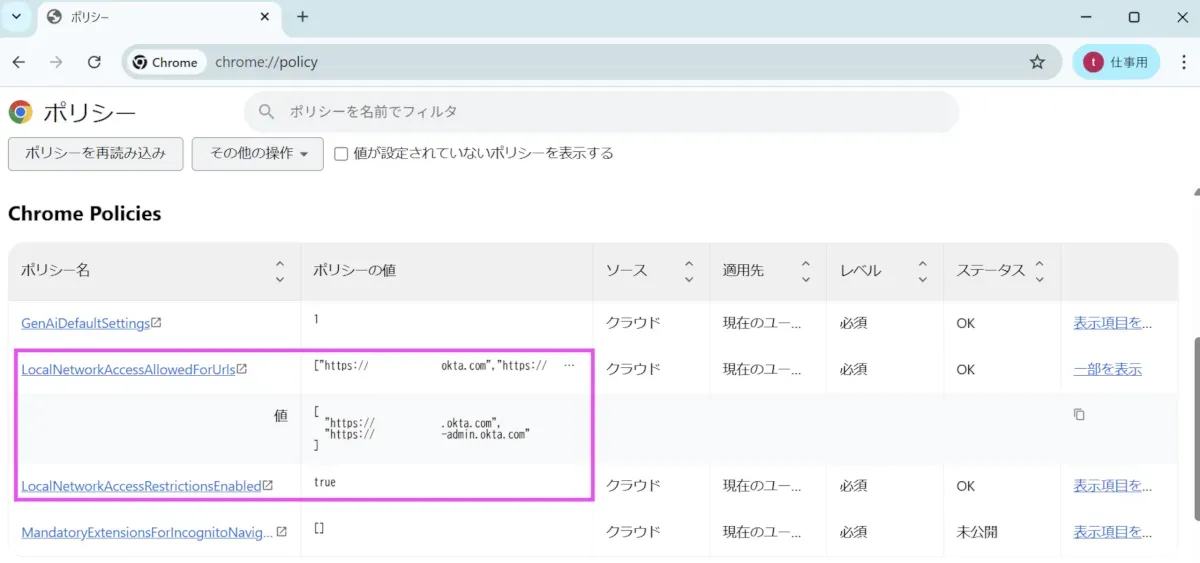Close the ポリシー tab
Image resolution: width=1200 pixels, height=563 pixels.
pyautogui.click(x=265, y=17)
